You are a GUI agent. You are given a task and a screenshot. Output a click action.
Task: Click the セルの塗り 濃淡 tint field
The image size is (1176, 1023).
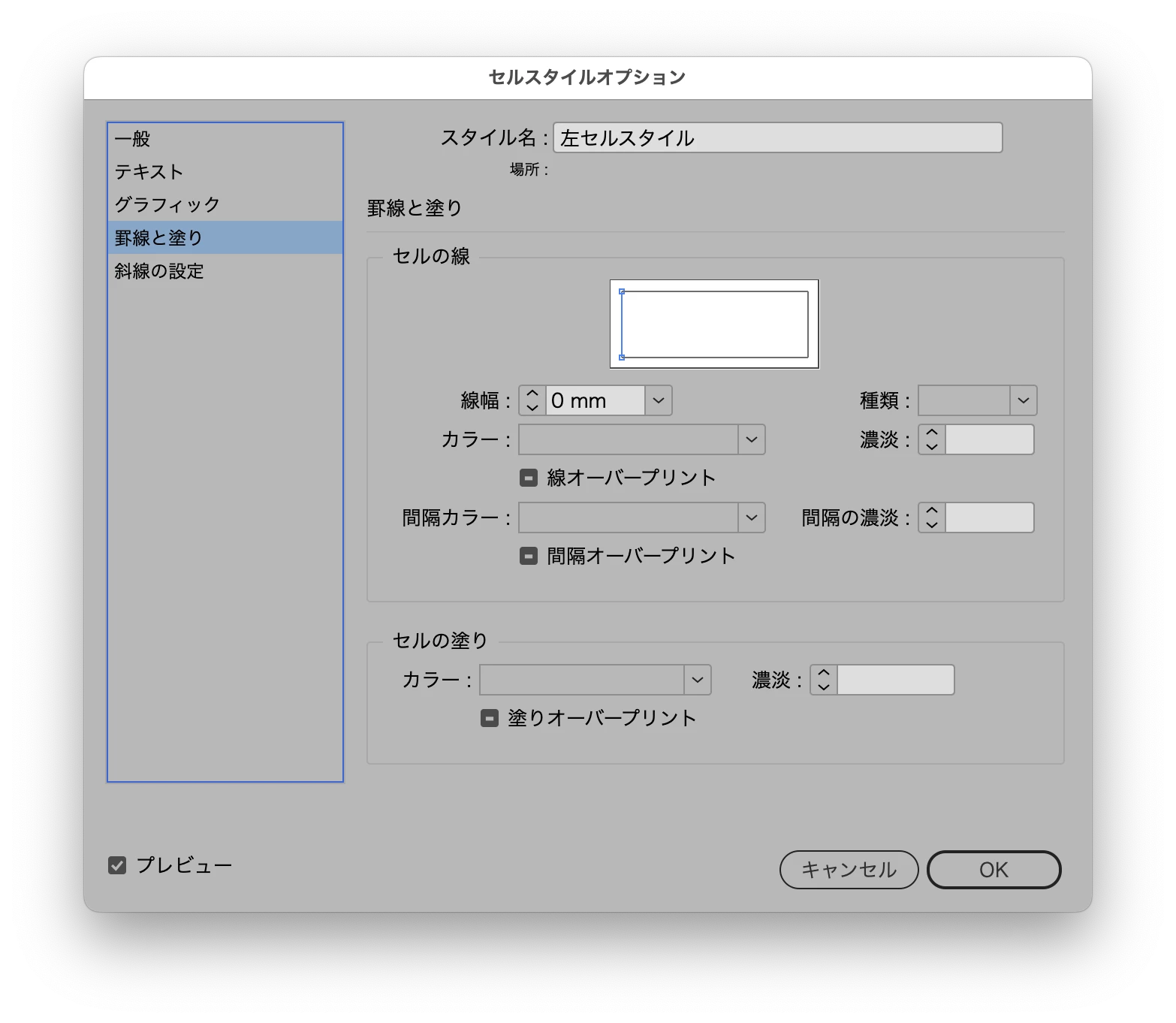tap(896, 680)
